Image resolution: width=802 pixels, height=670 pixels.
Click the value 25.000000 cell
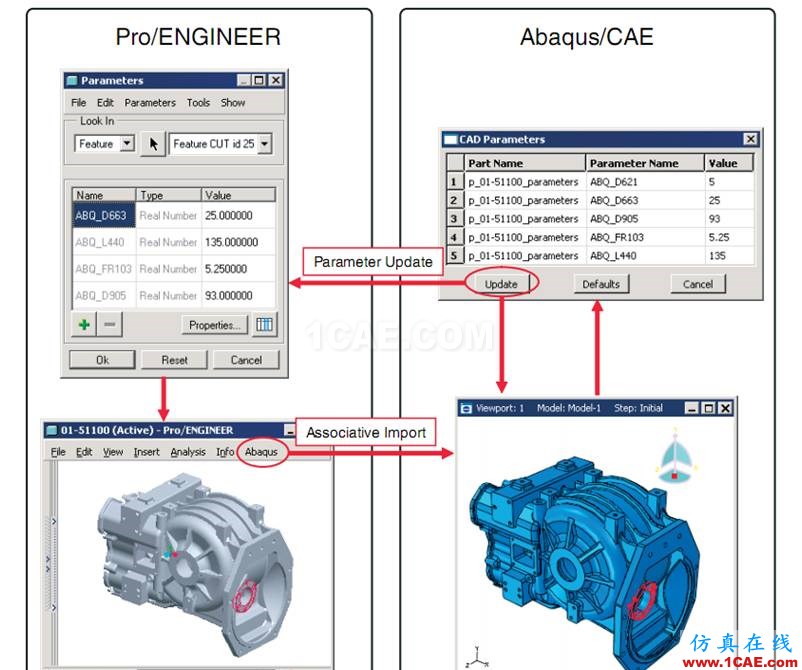click(x=238, y=215)
